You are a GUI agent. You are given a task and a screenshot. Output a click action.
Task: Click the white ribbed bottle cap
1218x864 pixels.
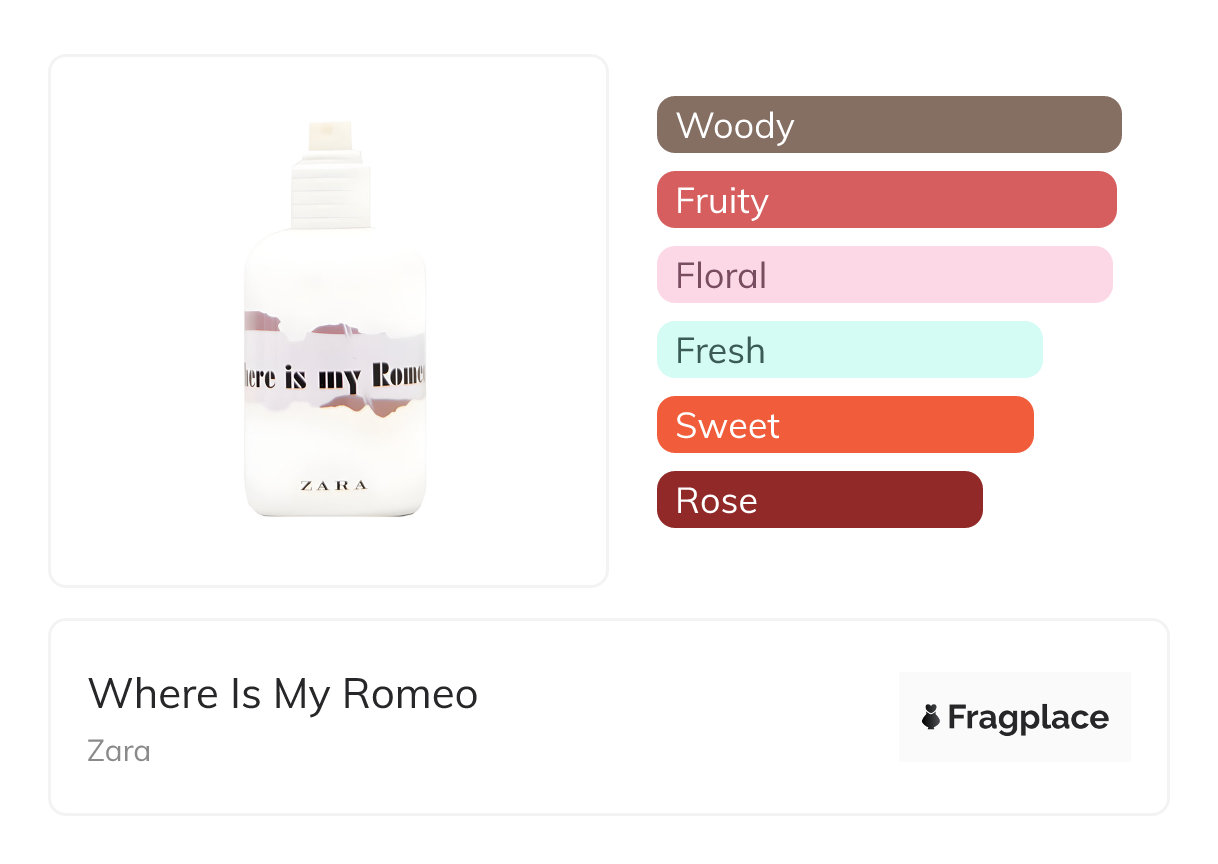tap(330, 195)
